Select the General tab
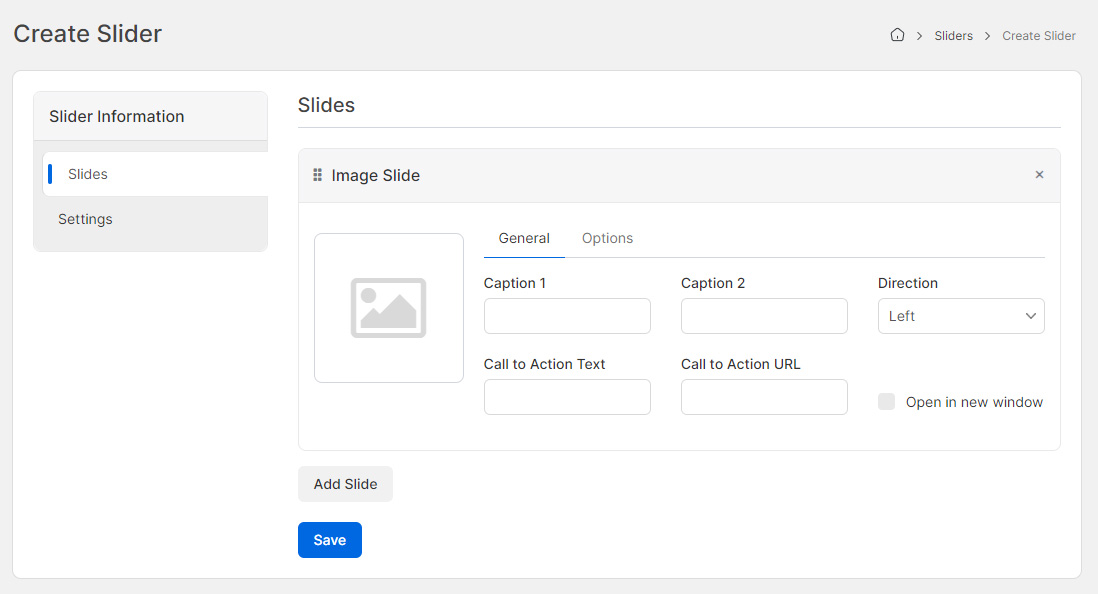The height and width of the screenshot is (594, 1098). click(x=524, y=238)
